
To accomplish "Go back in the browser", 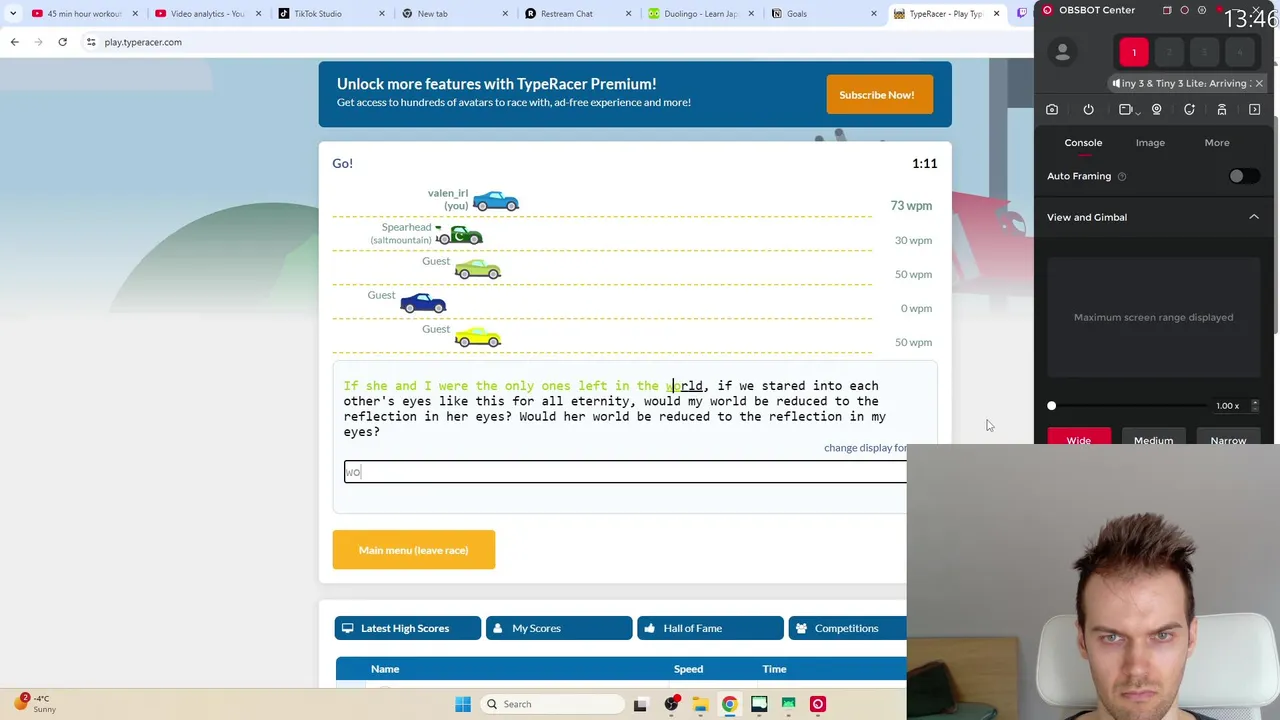I will pos(14,42).
